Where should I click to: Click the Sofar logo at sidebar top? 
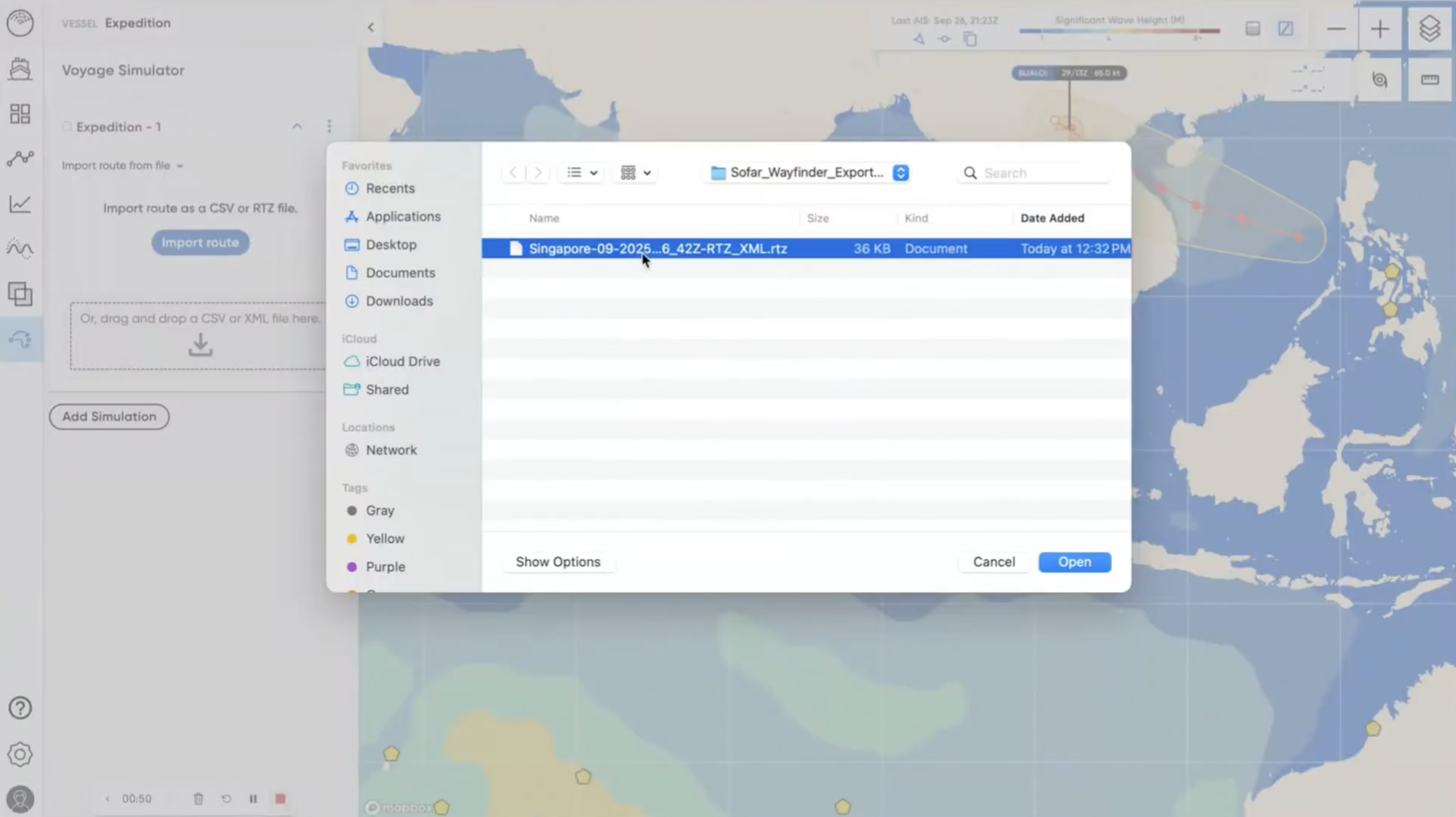tap(20, 23)
